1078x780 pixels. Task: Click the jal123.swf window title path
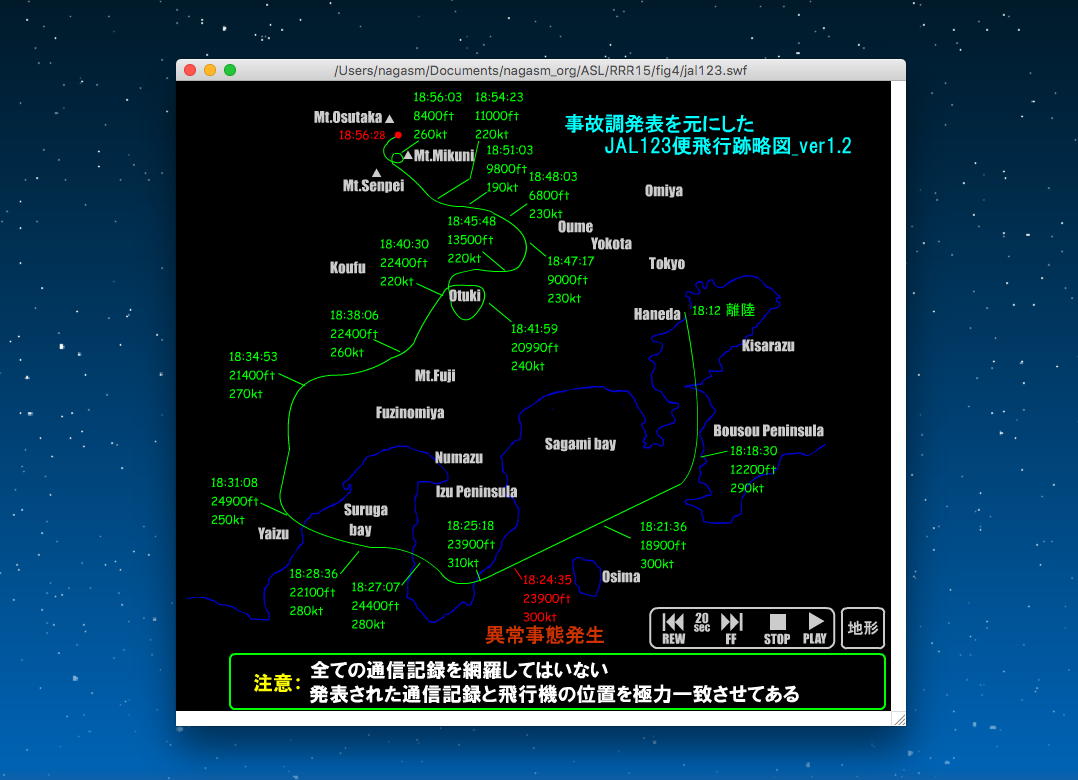(540, 71)
